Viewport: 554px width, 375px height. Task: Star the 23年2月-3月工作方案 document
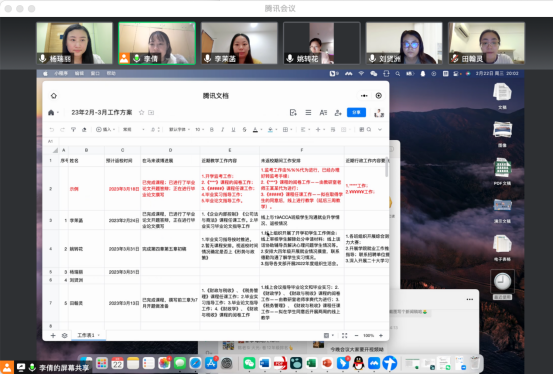pyautogui.click(x=141, y=112)
